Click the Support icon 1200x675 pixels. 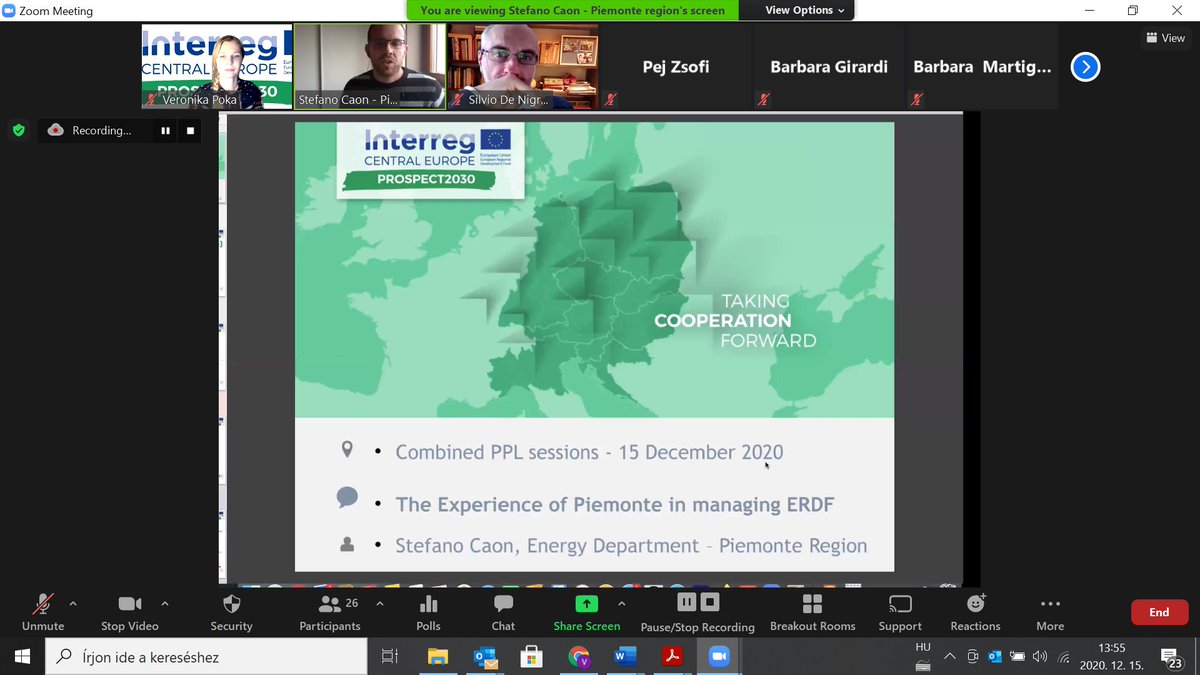(899, 611)
